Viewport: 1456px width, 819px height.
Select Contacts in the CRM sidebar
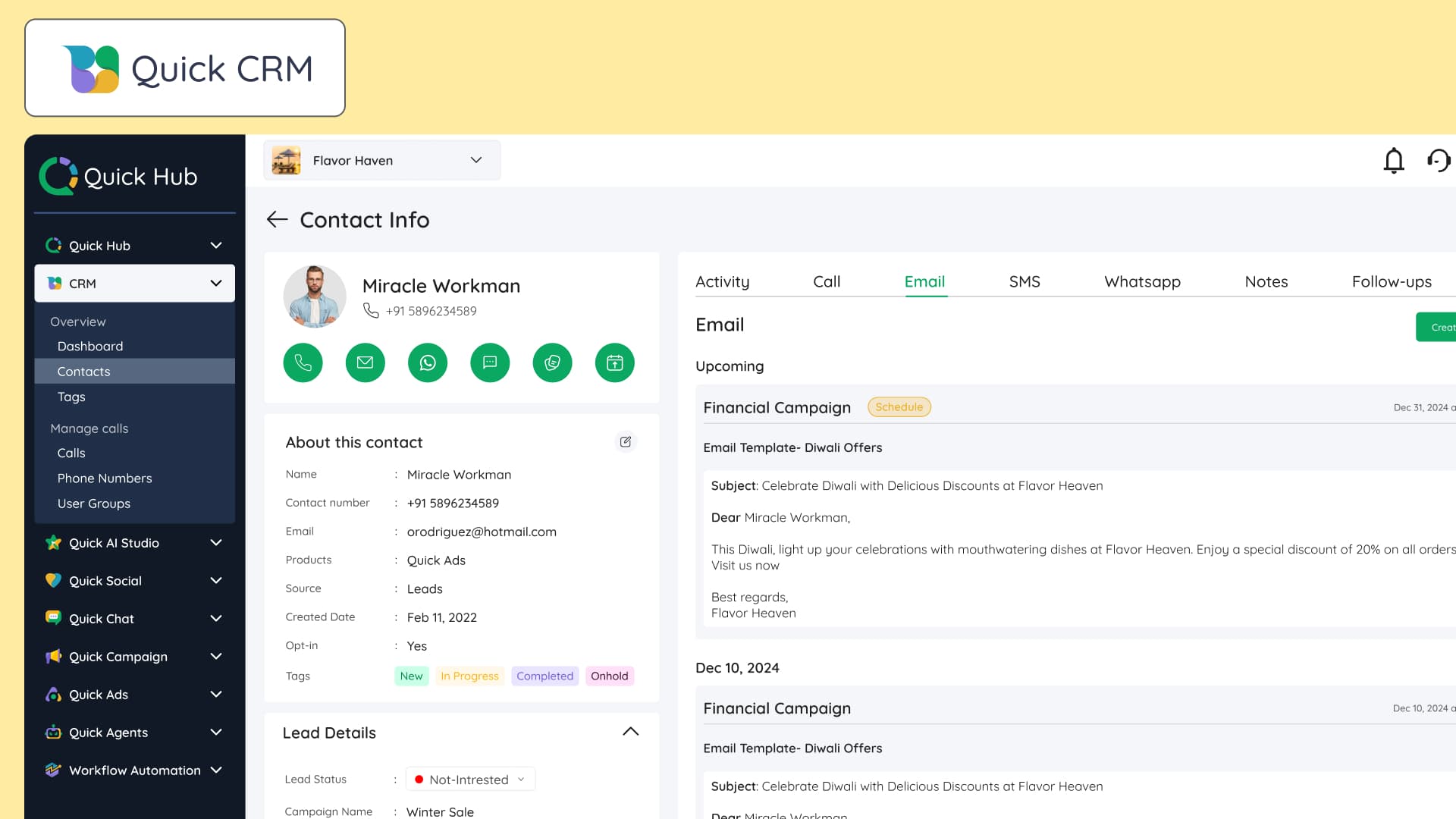coord(83,371)
